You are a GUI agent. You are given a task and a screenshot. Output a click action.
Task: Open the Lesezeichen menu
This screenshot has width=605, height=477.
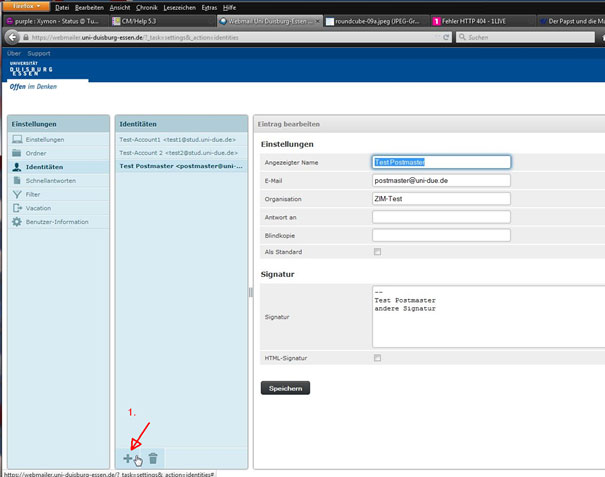[181, 7]
